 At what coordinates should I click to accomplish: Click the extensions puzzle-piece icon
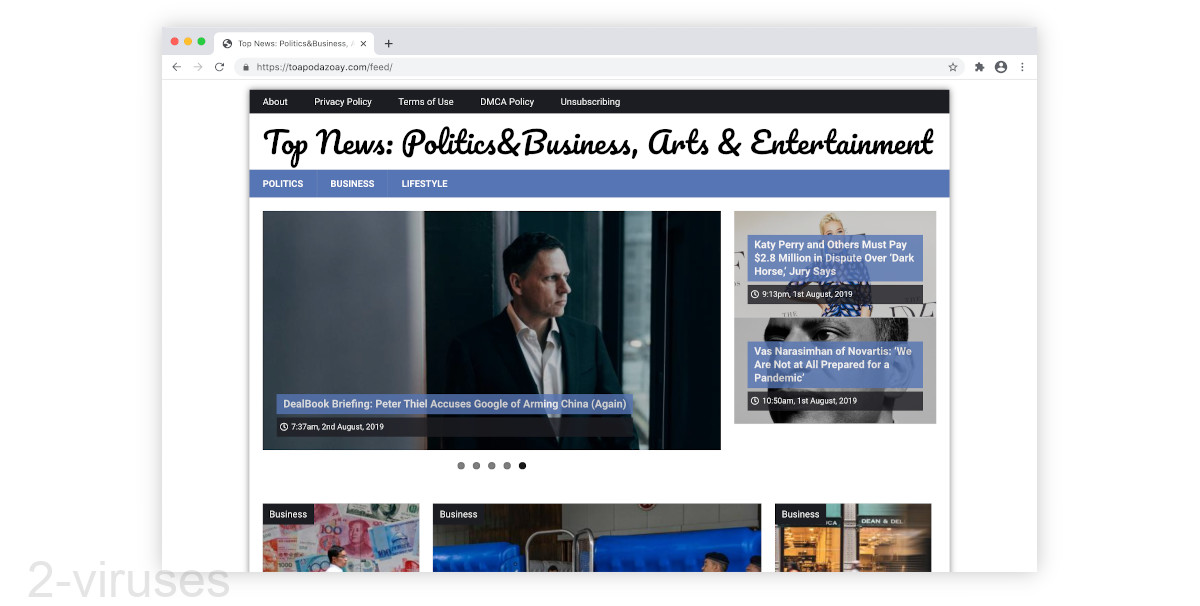pos(978,66)
